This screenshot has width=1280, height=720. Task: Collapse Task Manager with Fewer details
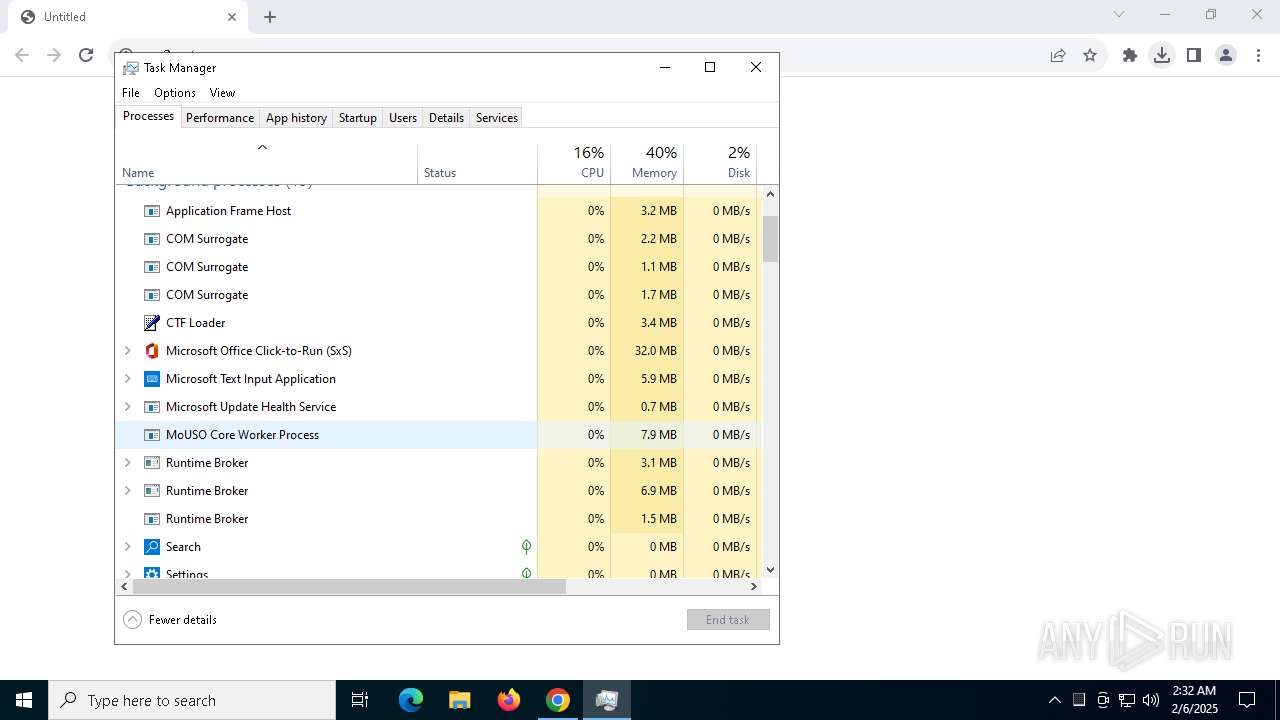point(170,620)
